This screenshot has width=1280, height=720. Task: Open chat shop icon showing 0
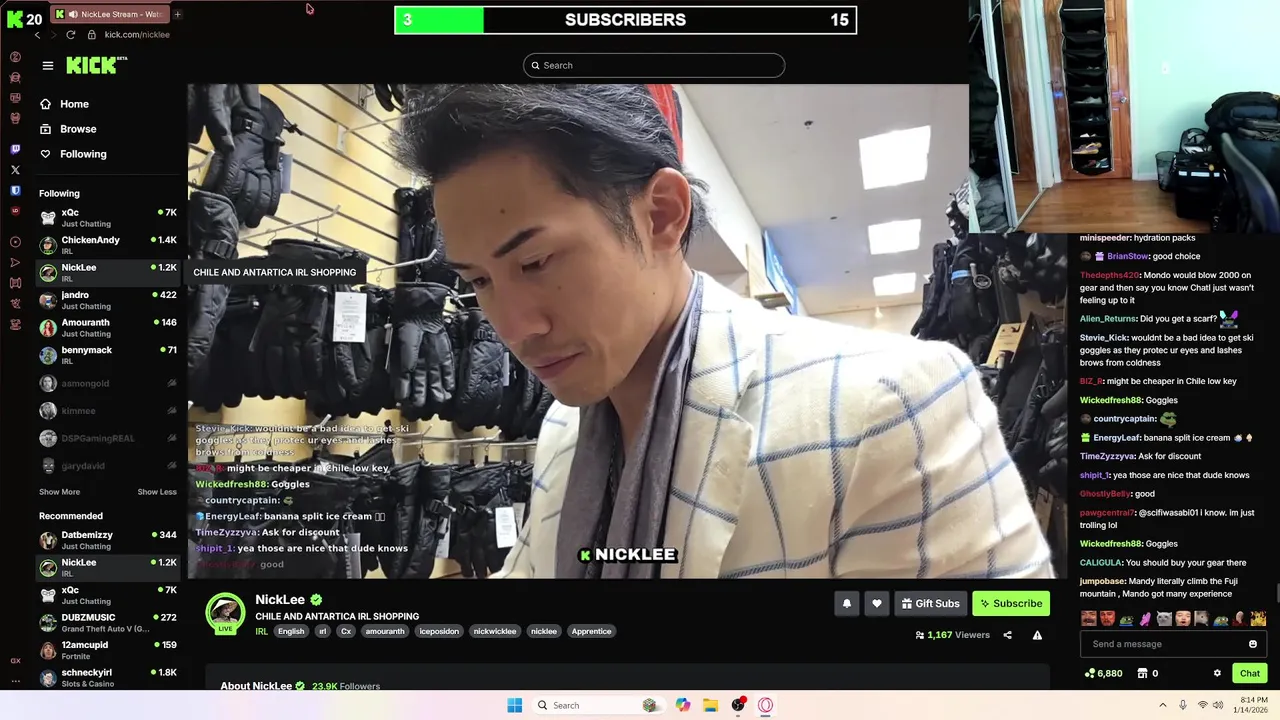pyautogui.click(x=1148, y=673)
